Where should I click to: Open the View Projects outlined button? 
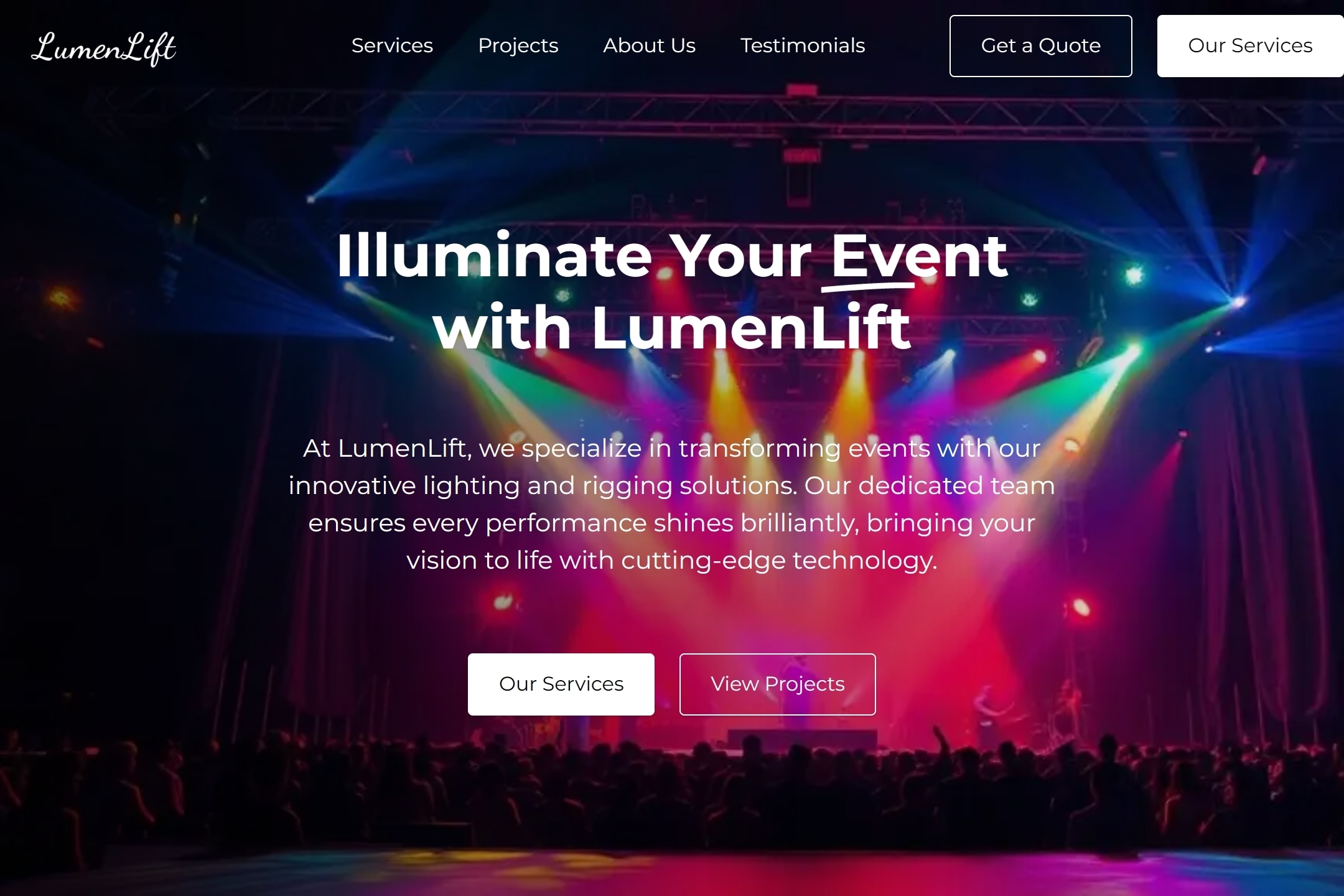pos(777,684)
